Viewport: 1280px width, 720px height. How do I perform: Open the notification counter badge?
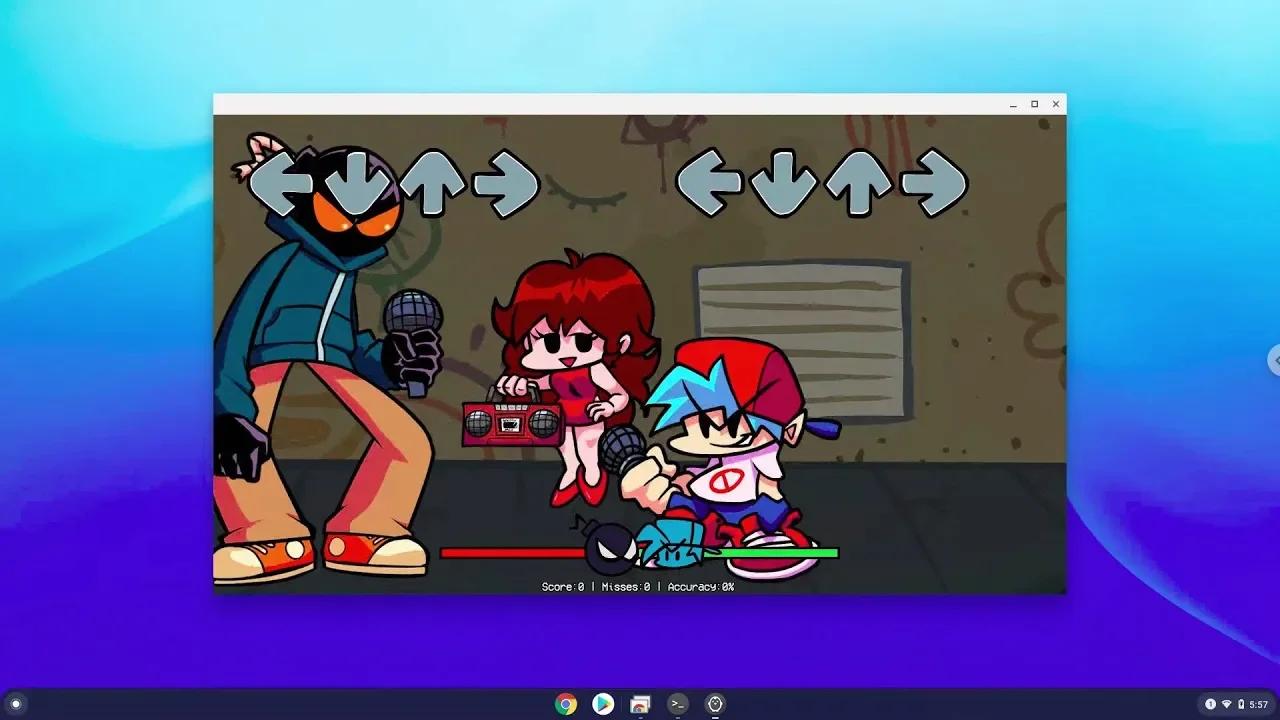click(1210, 705)
